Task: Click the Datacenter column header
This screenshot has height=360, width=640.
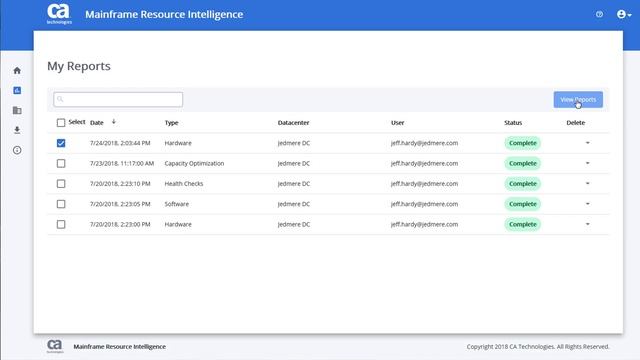Action: point(293,122)
